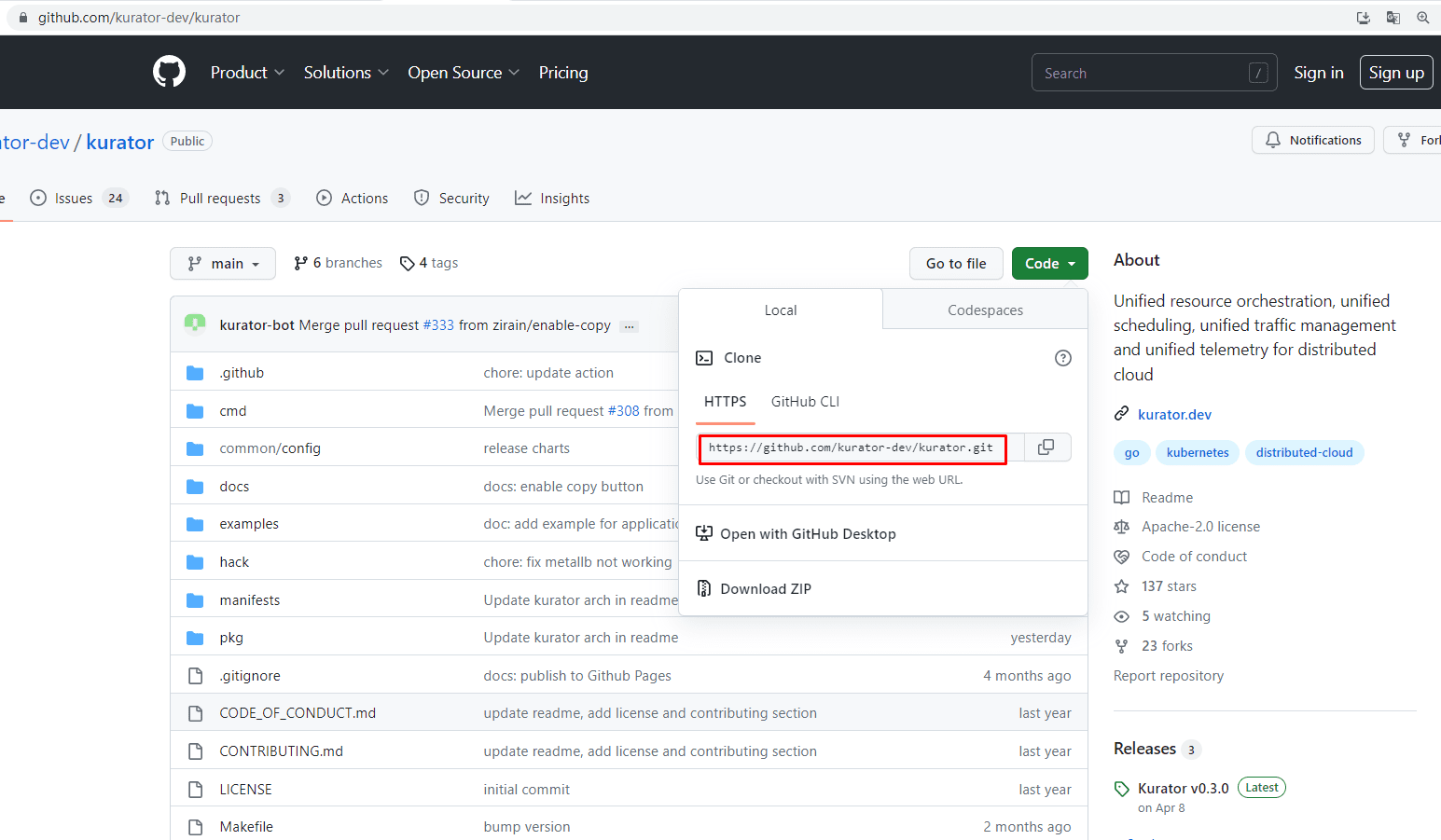Image resolution: width=1441 pixels, height=840 pixels.
Task: Open the Releases section heading
Action: coord(1144,749)
